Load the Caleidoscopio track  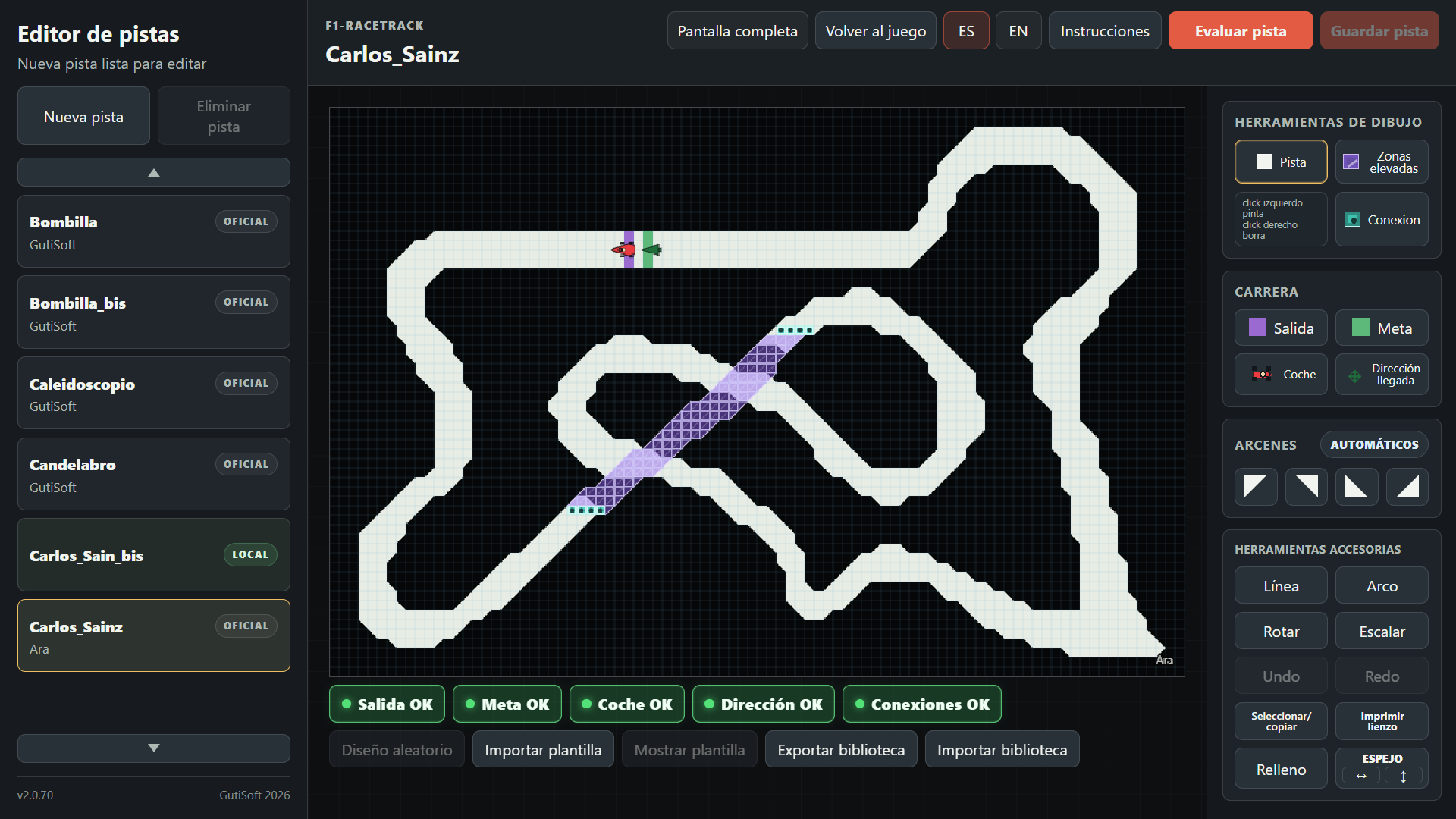(154, 393)
